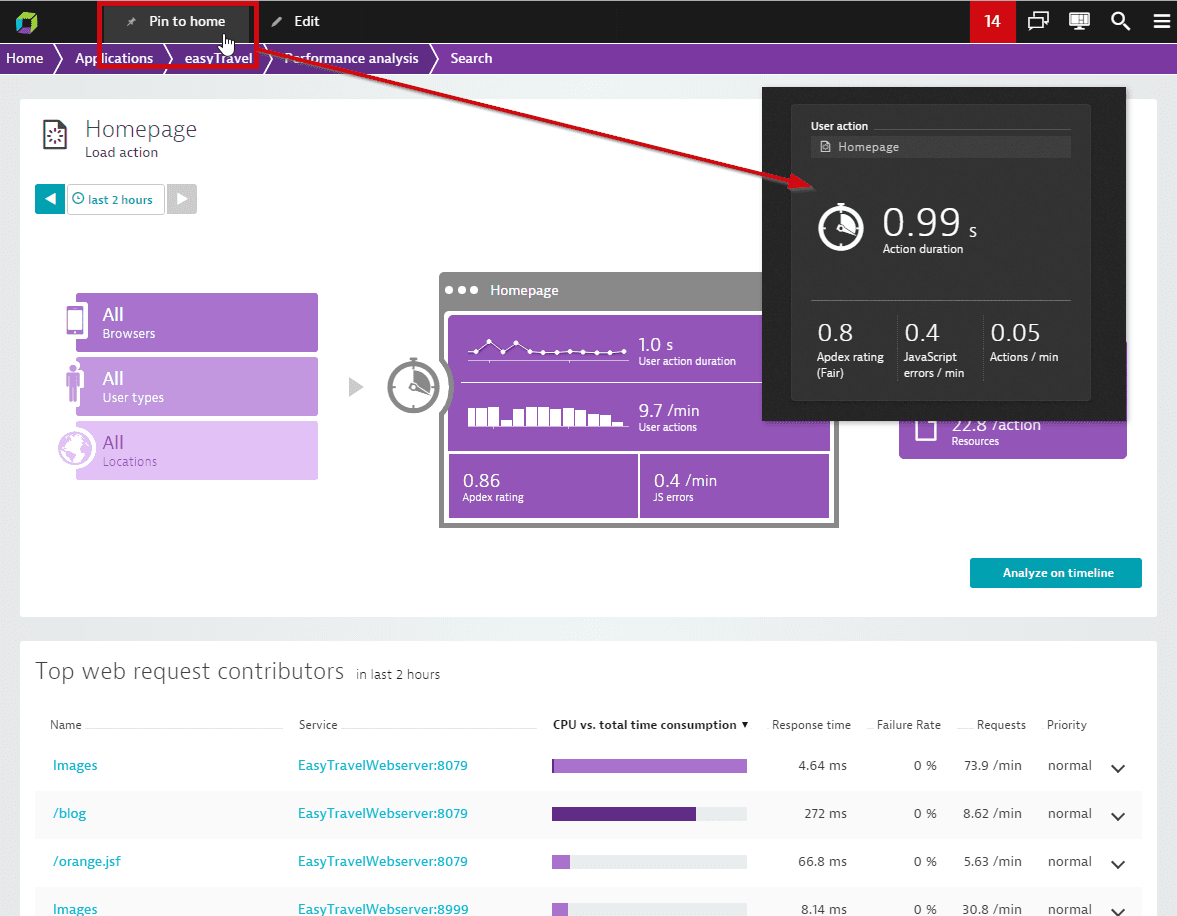Expand the /blog row details

click(x=1118, y=816)
